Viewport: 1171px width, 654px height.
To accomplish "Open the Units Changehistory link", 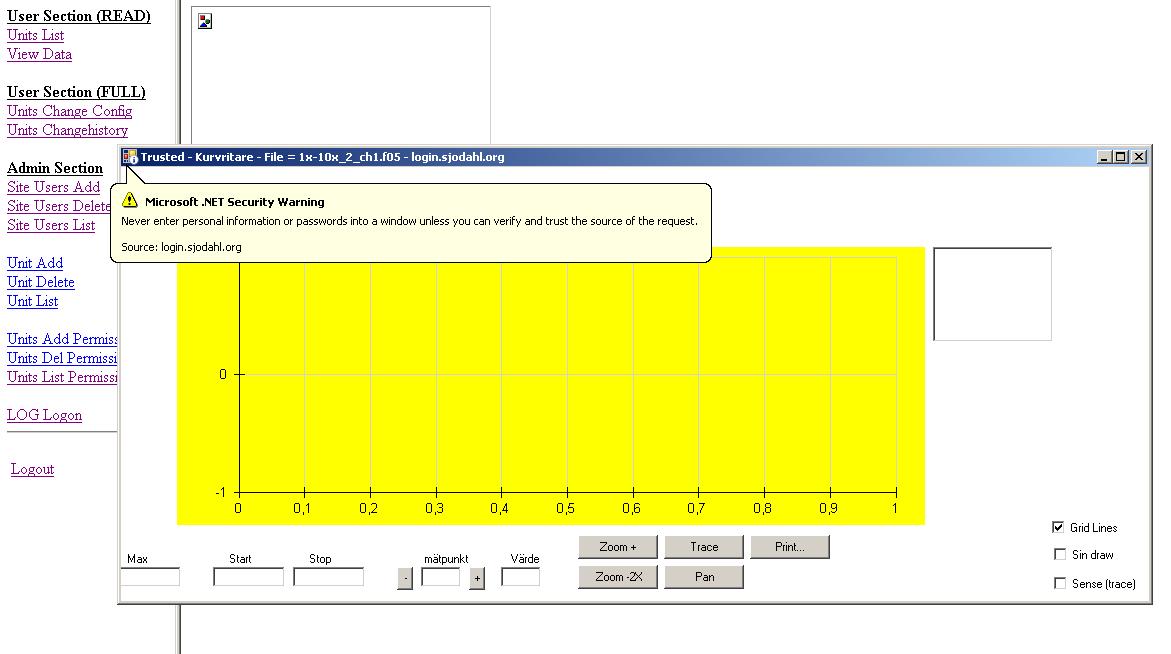I will click(67, 130).
